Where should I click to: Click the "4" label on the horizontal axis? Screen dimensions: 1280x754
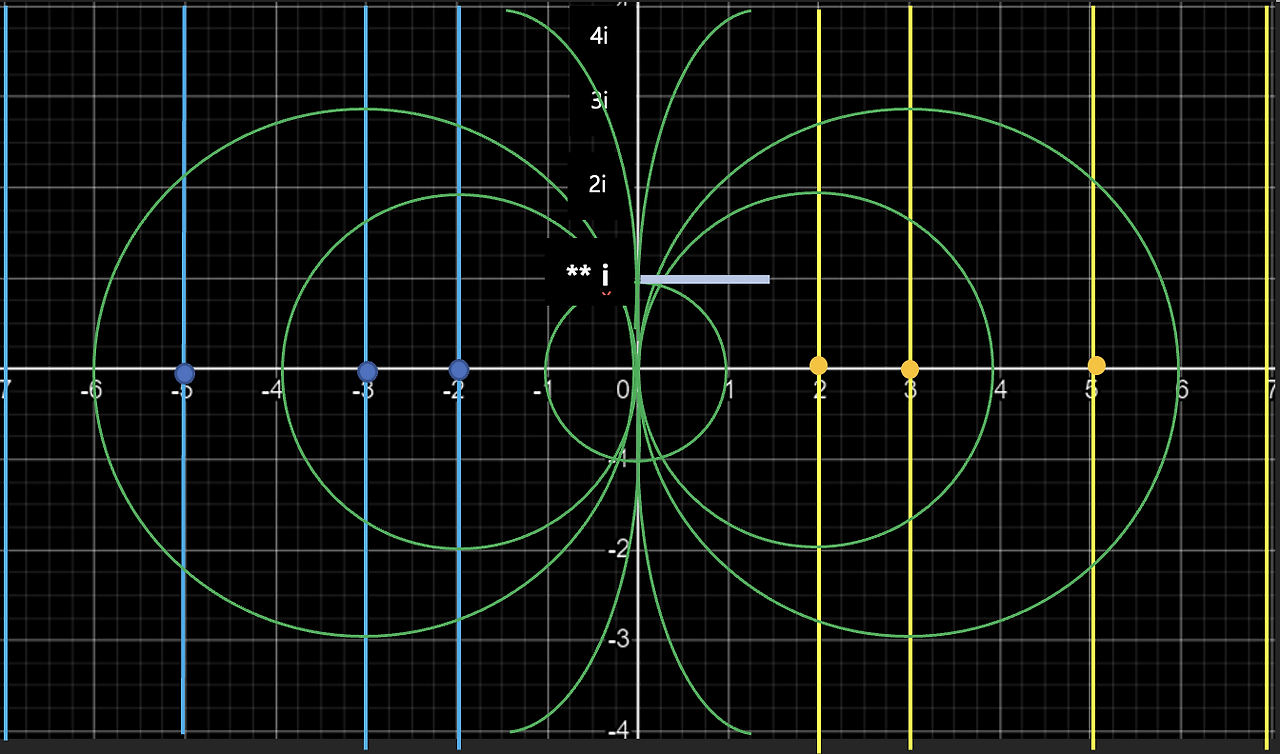[1001, 389]
